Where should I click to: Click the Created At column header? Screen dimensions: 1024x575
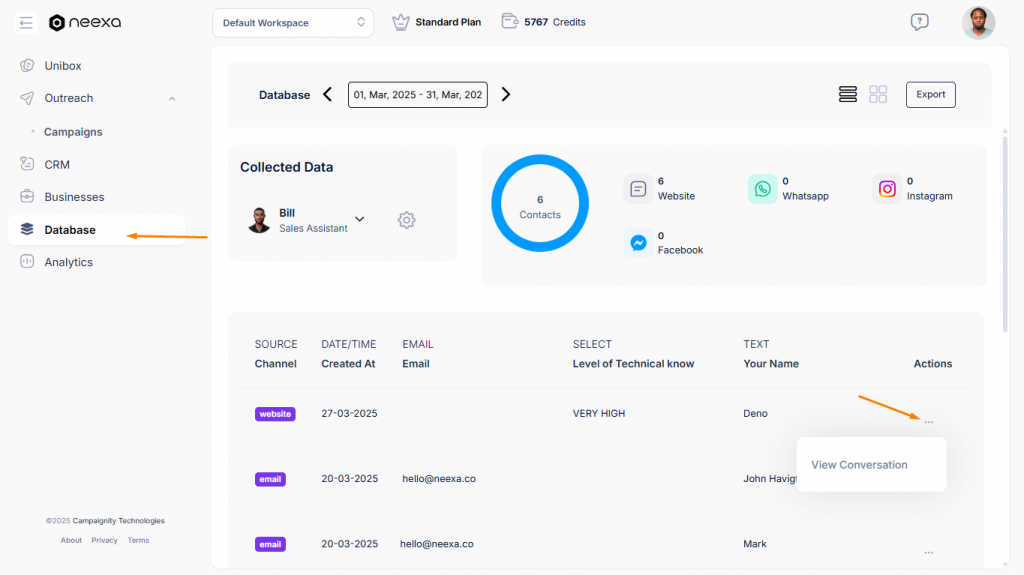tap(348, 364)
